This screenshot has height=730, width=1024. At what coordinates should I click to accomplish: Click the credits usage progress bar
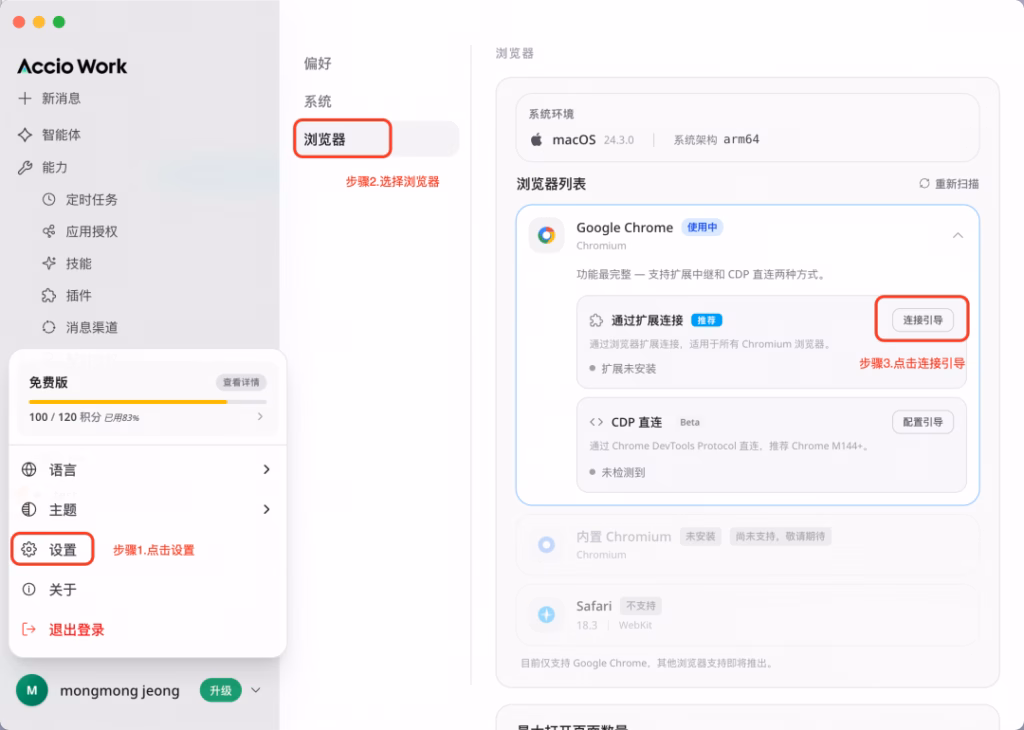pos(148,402)
